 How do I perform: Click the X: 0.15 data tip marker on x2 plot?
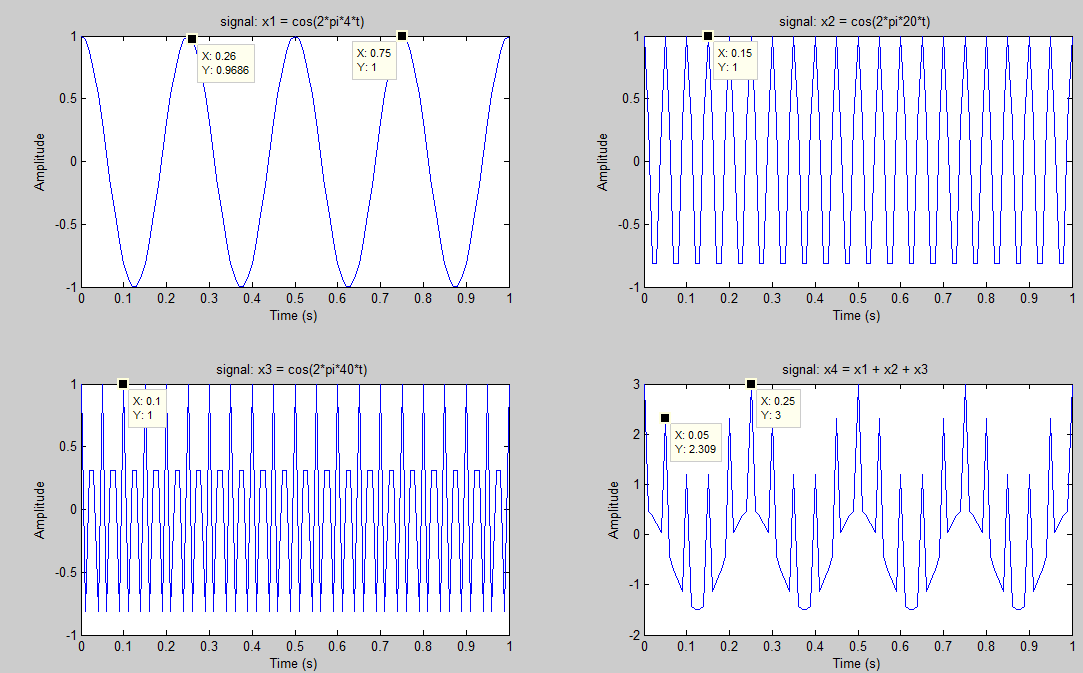point(709,34)
